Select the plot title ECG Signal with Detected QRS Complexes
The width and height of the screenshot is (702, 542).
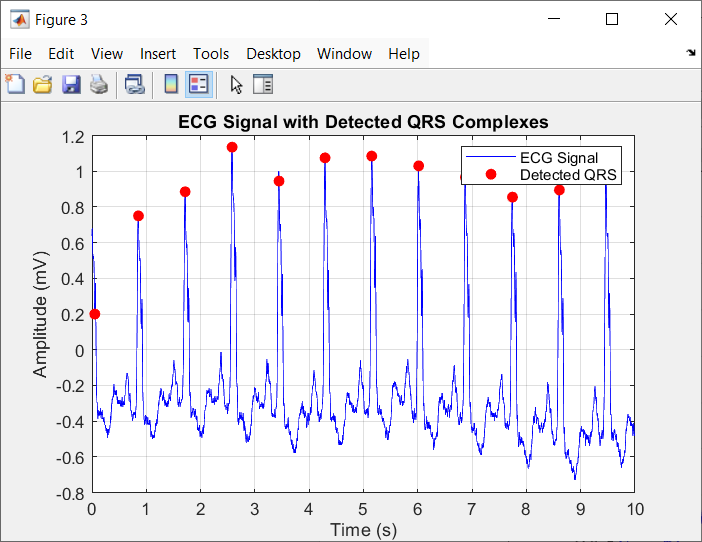(363, 122)
